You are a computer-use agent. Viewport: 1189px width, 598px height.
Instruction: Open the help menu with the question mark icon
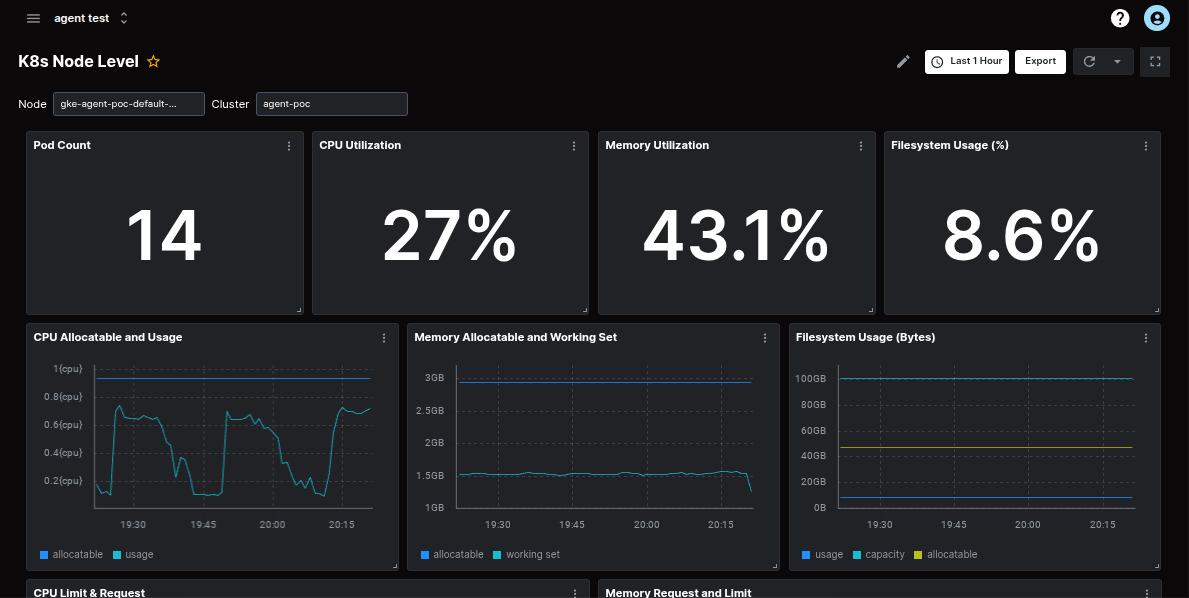(1119, 17)
